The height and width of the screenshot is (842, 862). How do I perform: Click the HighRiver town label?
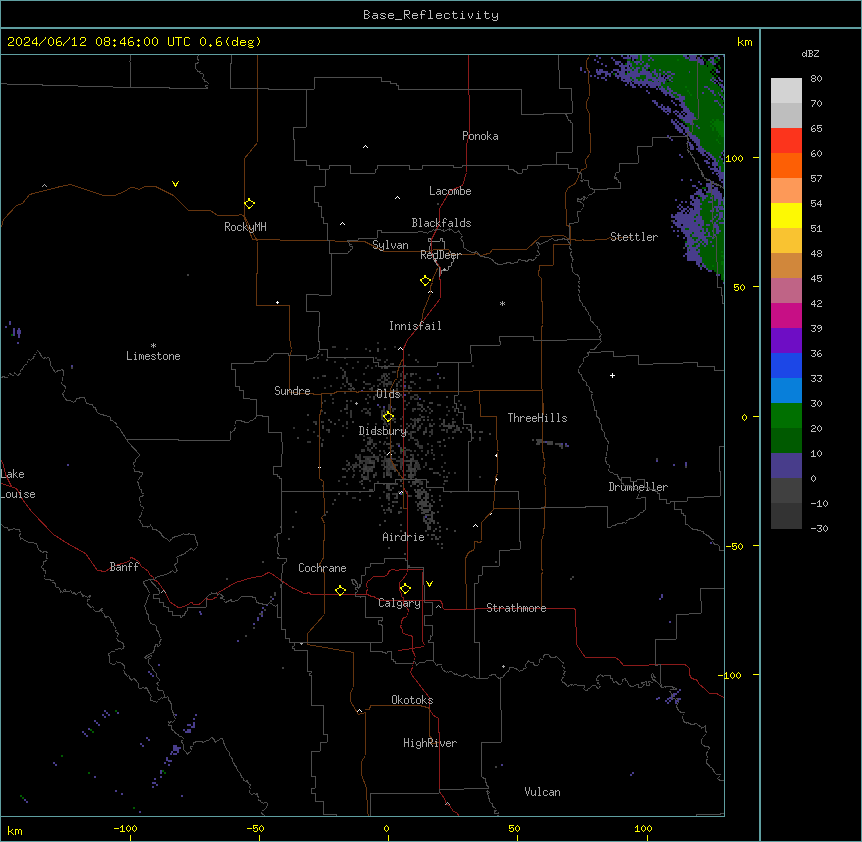[x=430, y=743]
